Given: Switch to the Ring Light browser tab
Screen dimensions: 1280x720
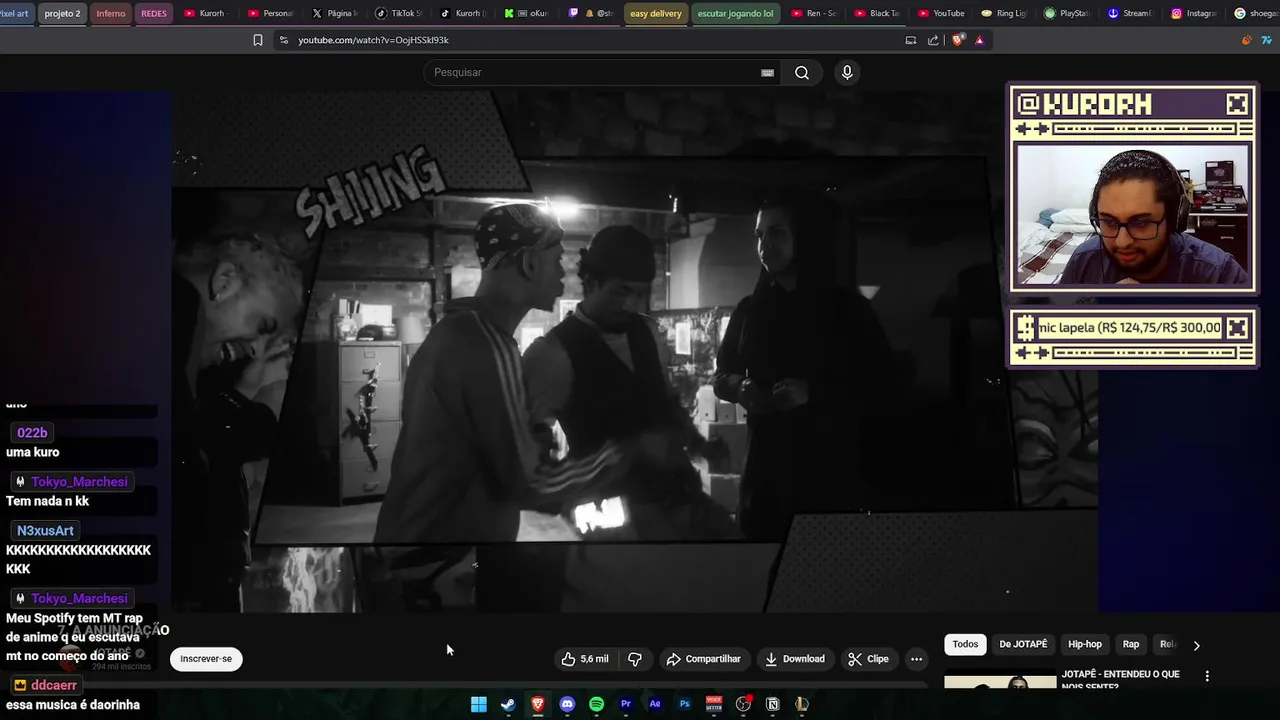Looking at the screenshot, I should pos(1004,13).
